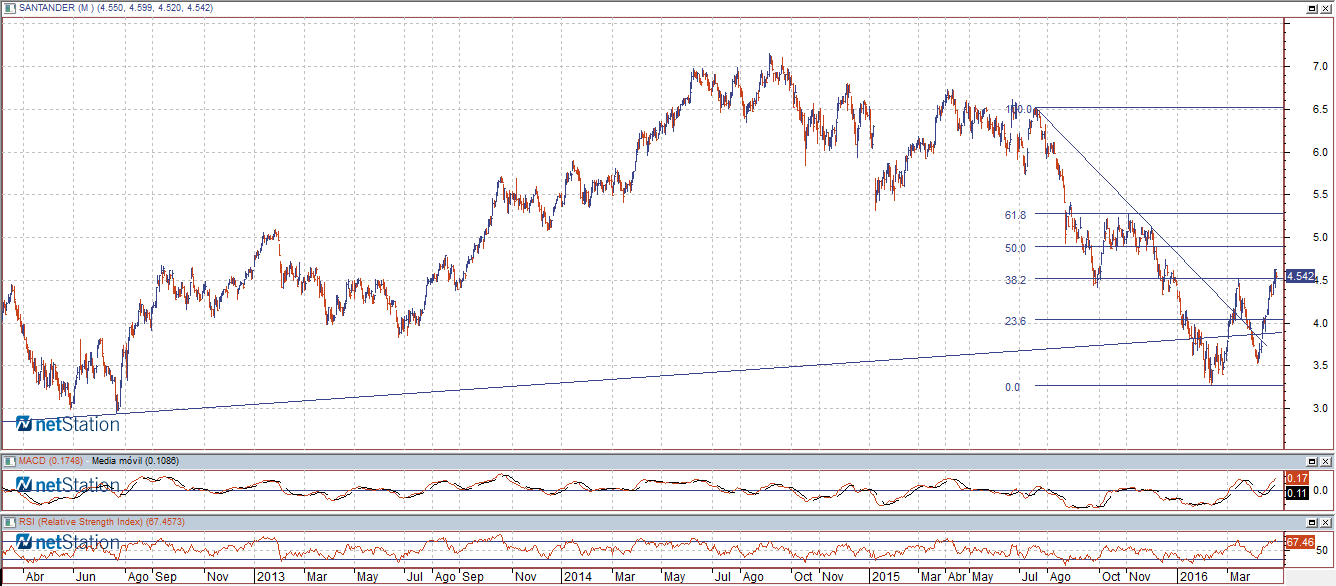The image size is (1336, 586).
Task: Click the 38.2 Fibonacci level label
Action: coord(1016,280)
